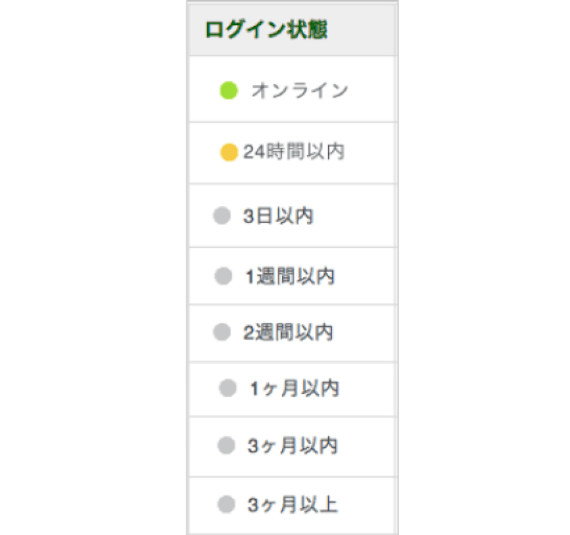Click empty space in 3日以内 row
This screenshot has width=570, height=535.
click(x=354, y=216)
